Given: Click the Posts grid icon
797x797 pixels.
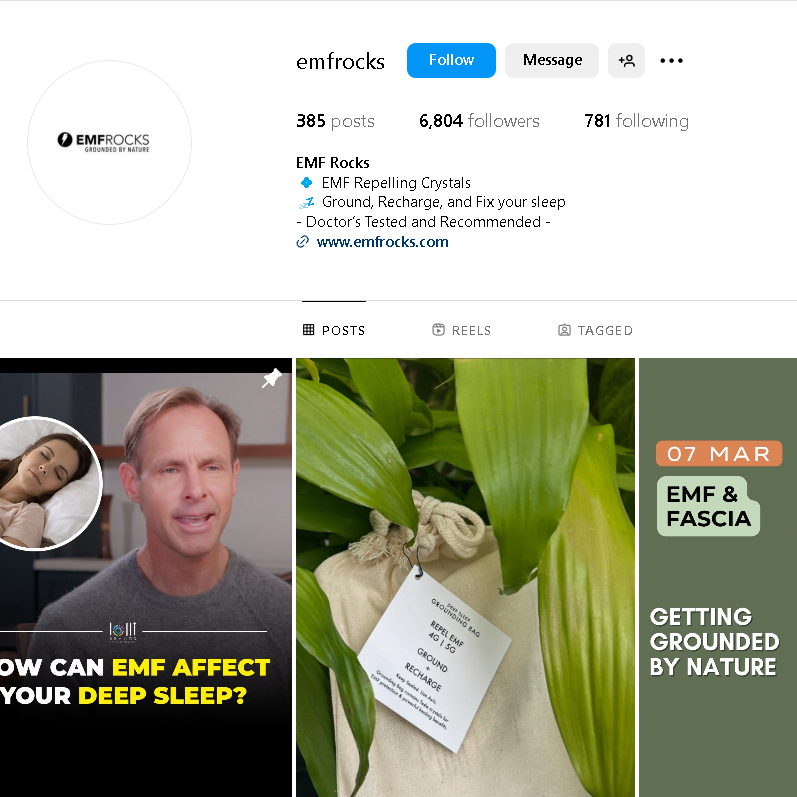Looking at the screenshot, I should click(x=309, y=330).
